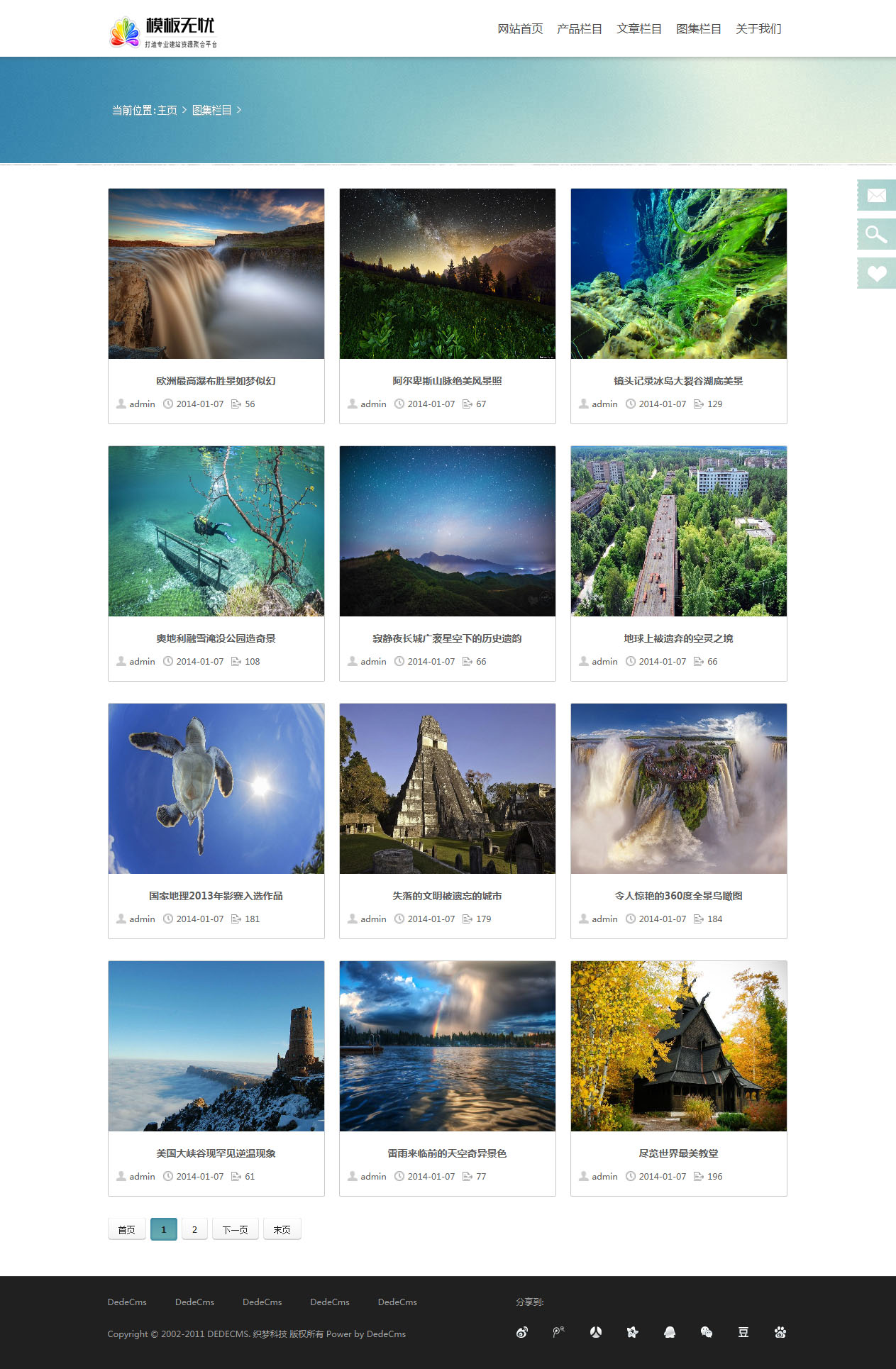Share to Douban icon in footer

tap(743, 1332)
